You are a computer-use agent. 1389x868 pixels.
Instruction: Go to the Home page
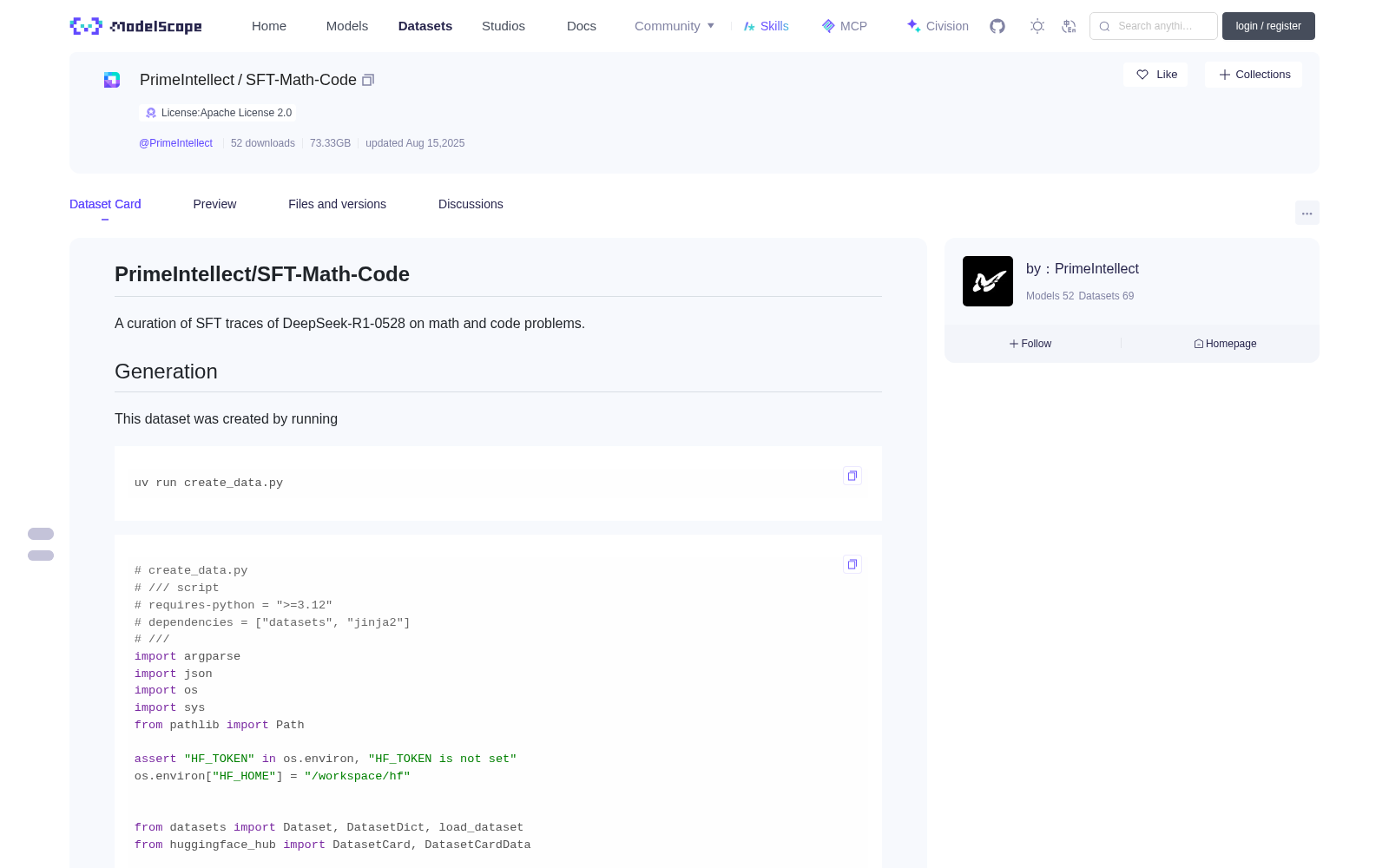pyautogui.click(x=269, y=26)
